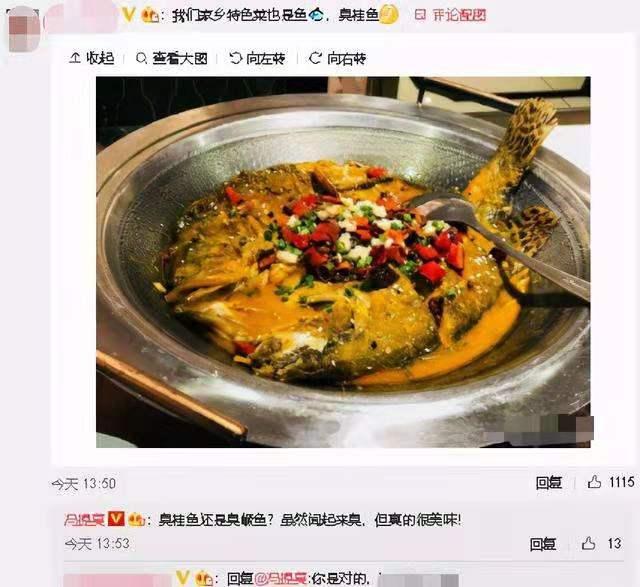Click the gold V verified badge at top
640x587 pixels.
tap(129, 15)
